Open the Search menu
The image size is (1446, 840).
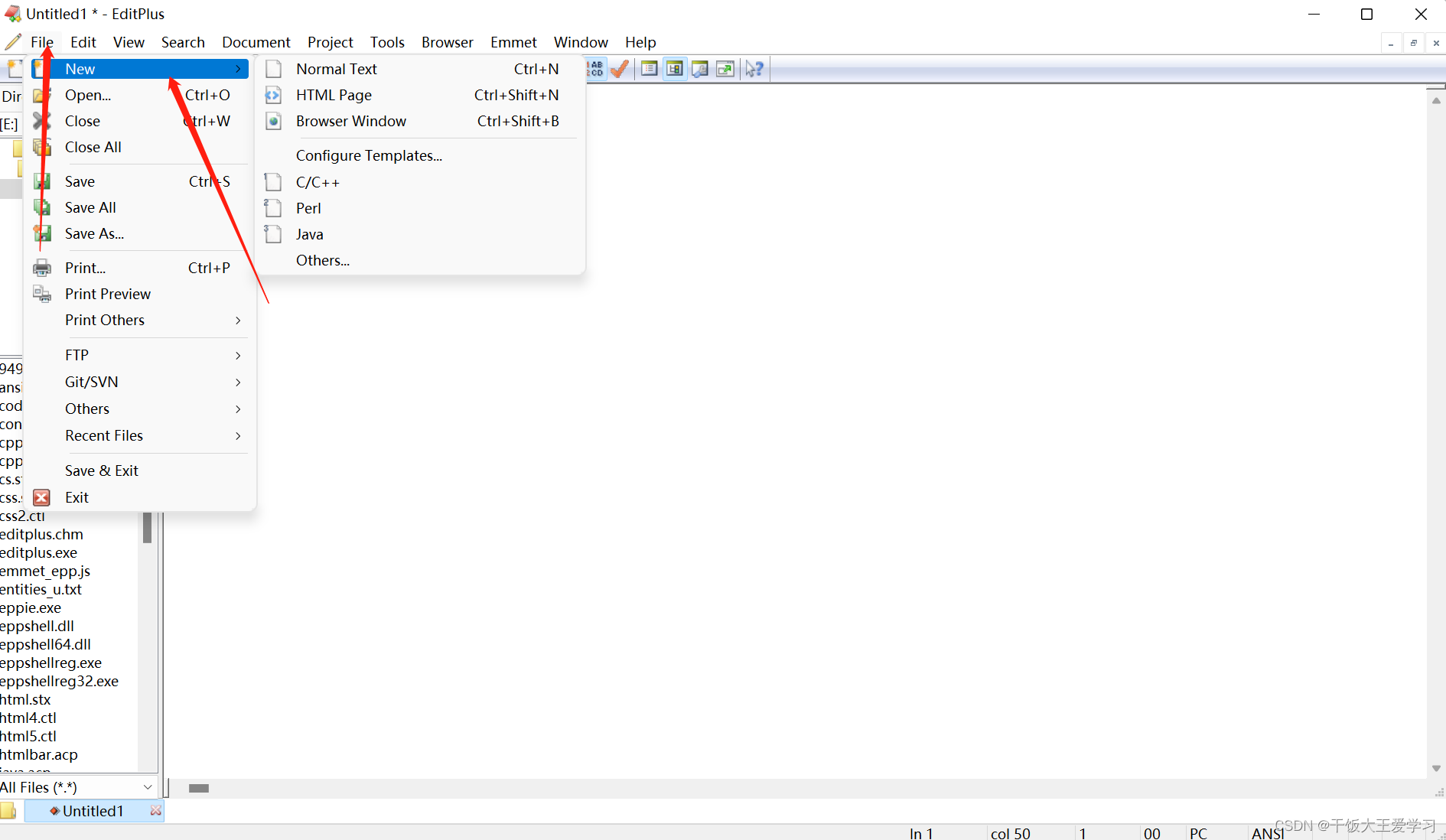183,42
